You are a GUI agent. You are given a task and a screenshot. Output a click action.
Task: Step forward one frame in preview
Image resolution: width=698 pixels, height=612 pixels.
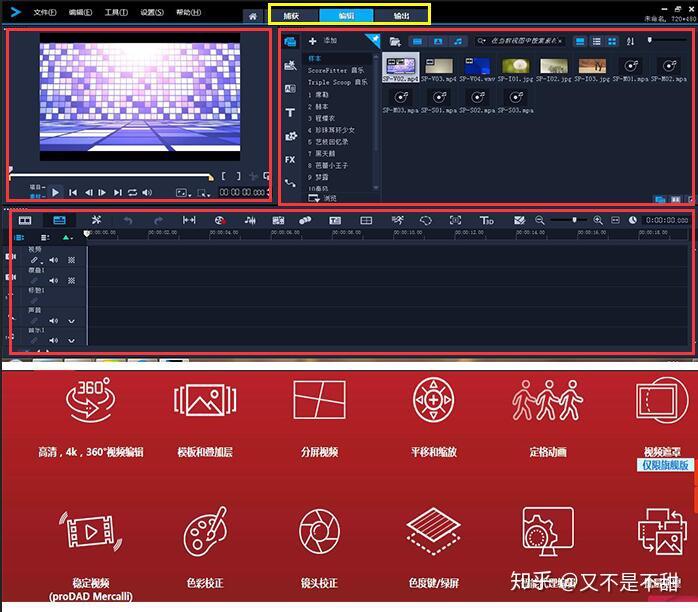click(x=102, y=192)
